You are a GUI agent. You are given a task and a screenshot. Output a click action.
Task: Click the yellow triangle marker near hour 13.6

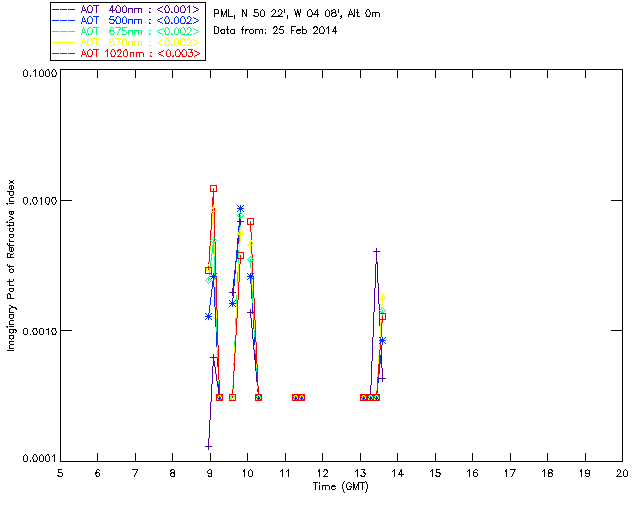(382, 298)
